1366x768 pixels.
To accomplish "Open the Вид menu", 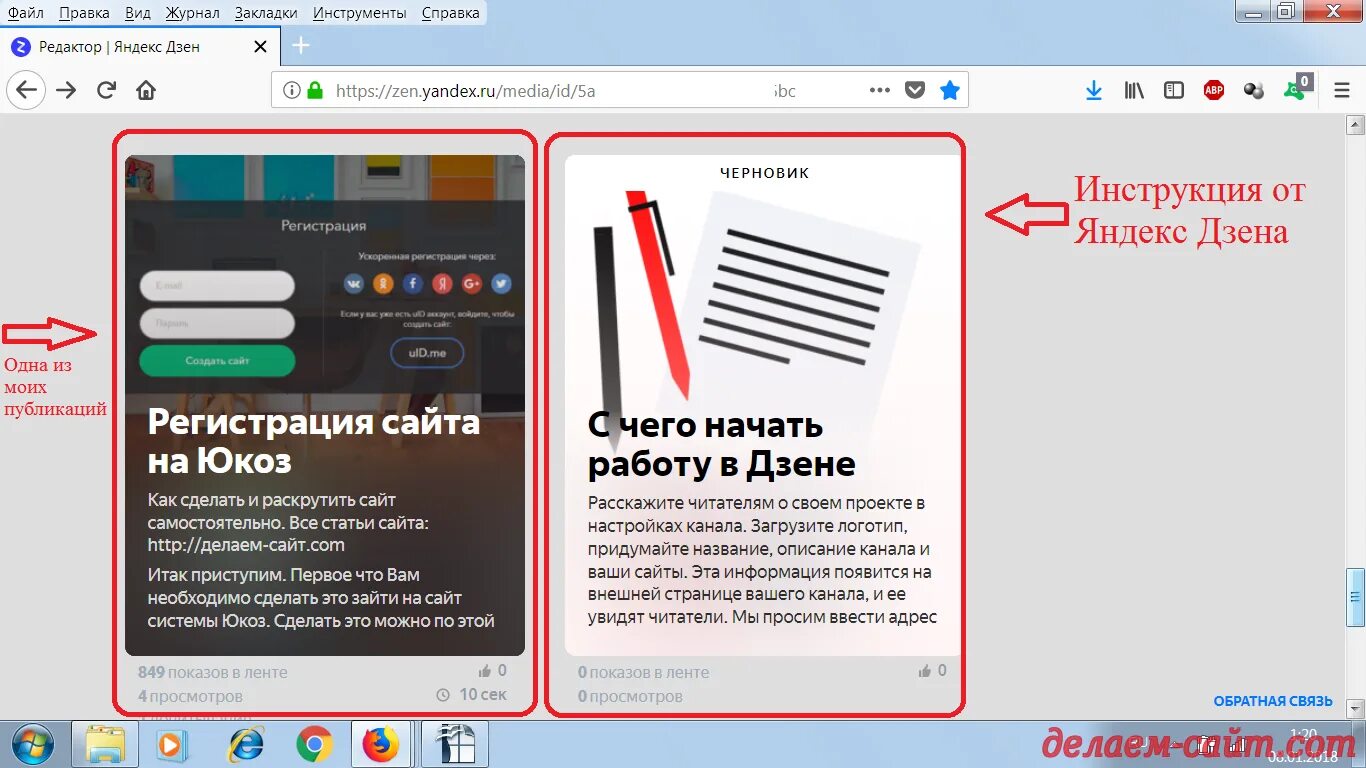I will [x=138, y=13].
